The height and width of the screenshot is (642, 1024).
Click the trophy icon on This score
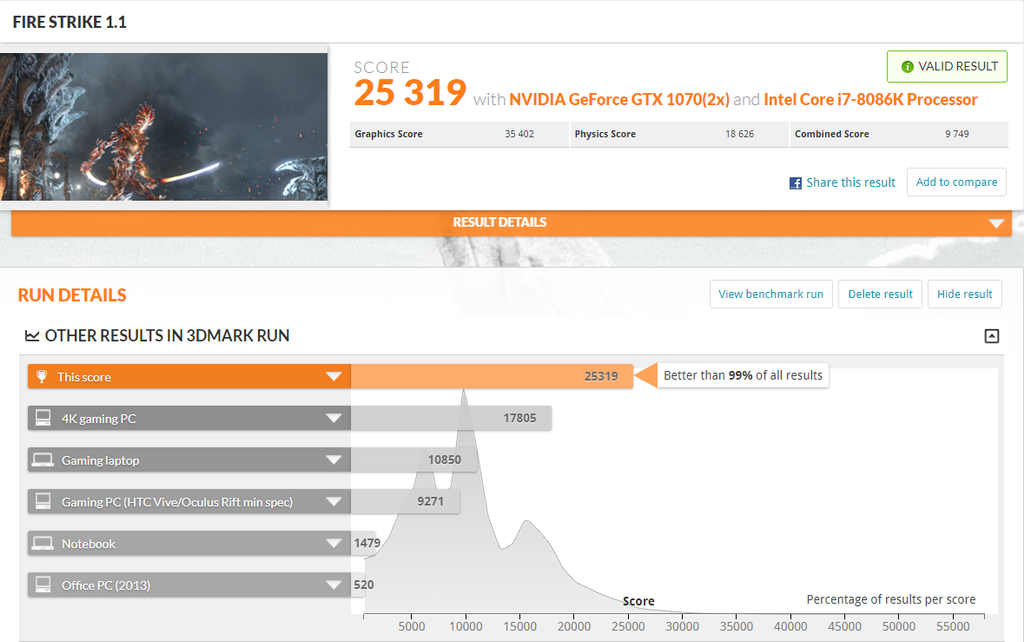coord(42,377)
